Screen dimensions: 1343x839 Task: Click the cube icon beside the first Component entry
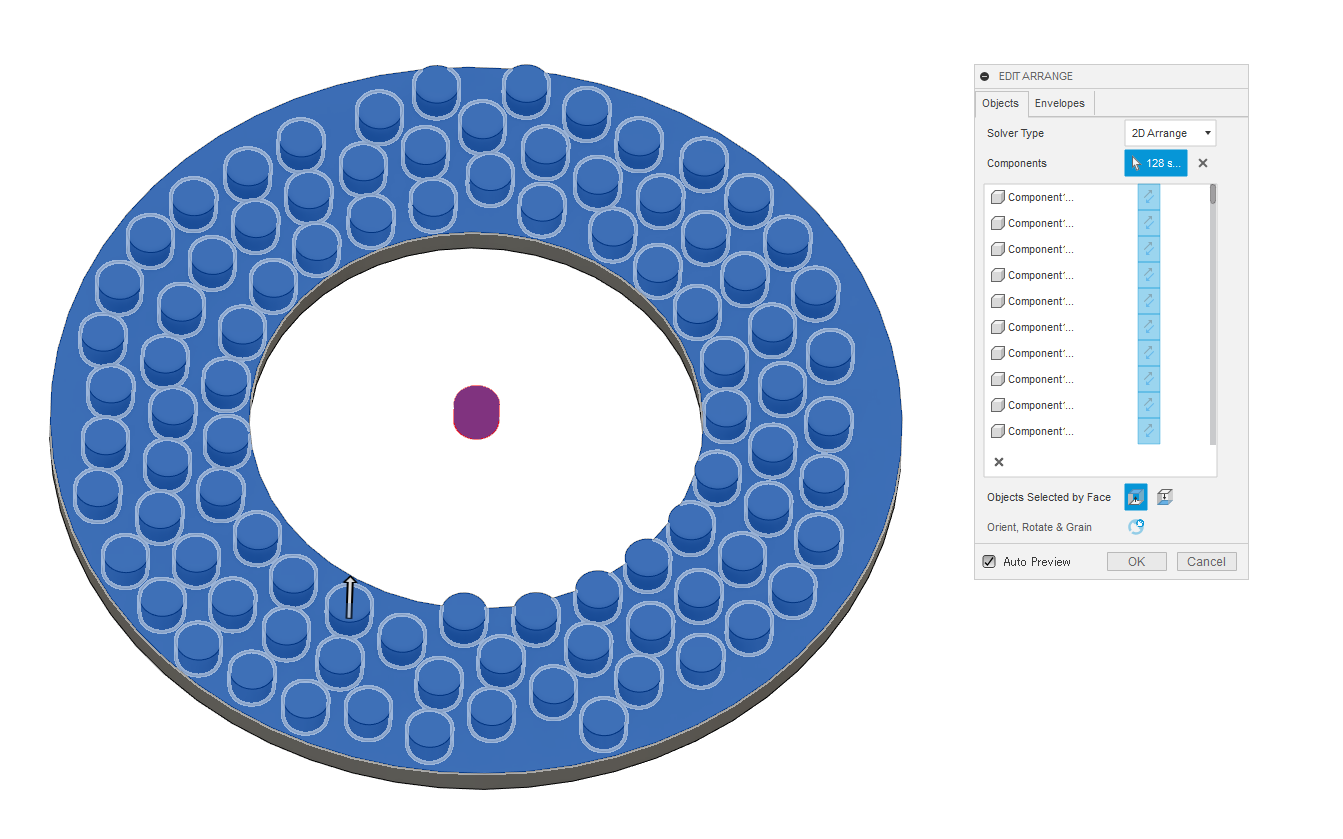pos(997,197)
